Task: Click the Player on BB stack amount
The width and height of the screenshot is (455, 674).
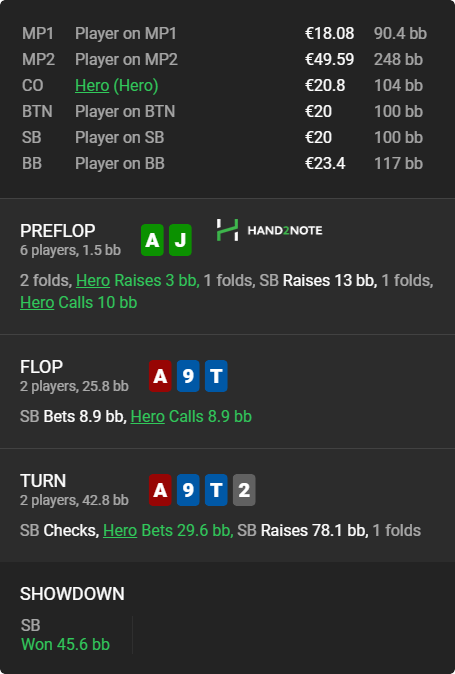Action: [x=325, y=163]
